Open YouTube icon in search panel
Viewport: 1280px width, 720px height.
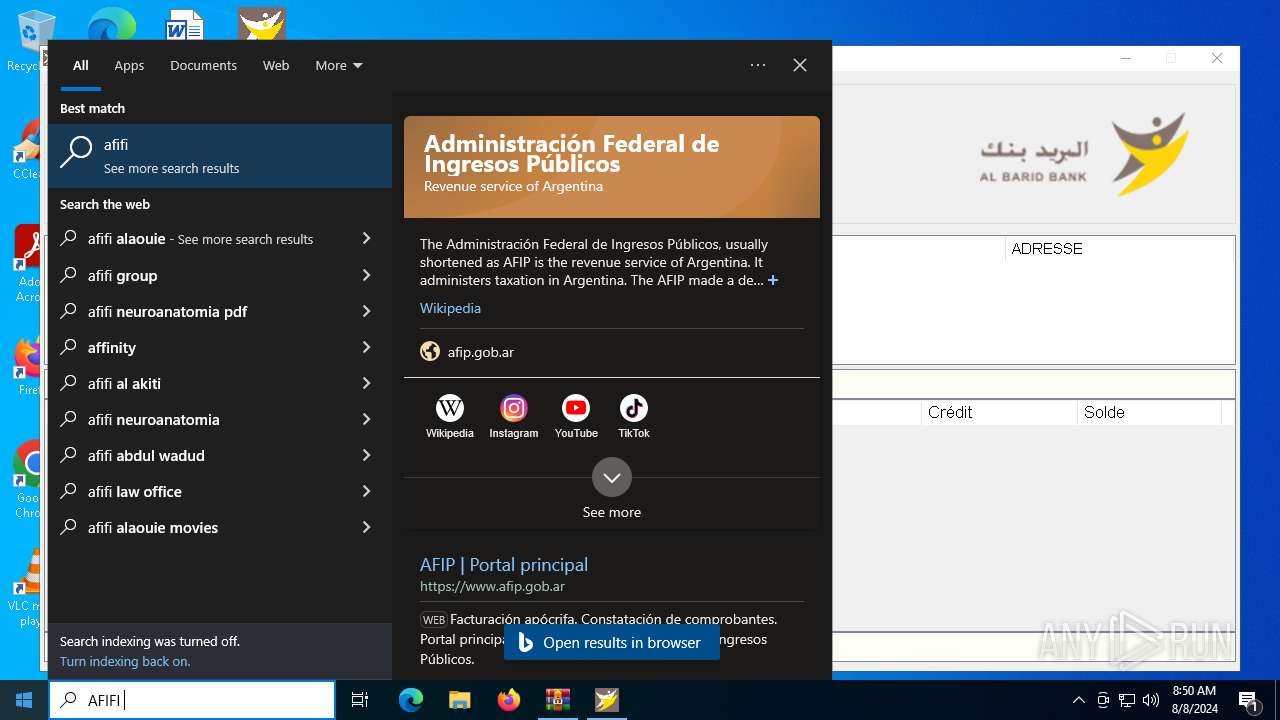point(576,408)
